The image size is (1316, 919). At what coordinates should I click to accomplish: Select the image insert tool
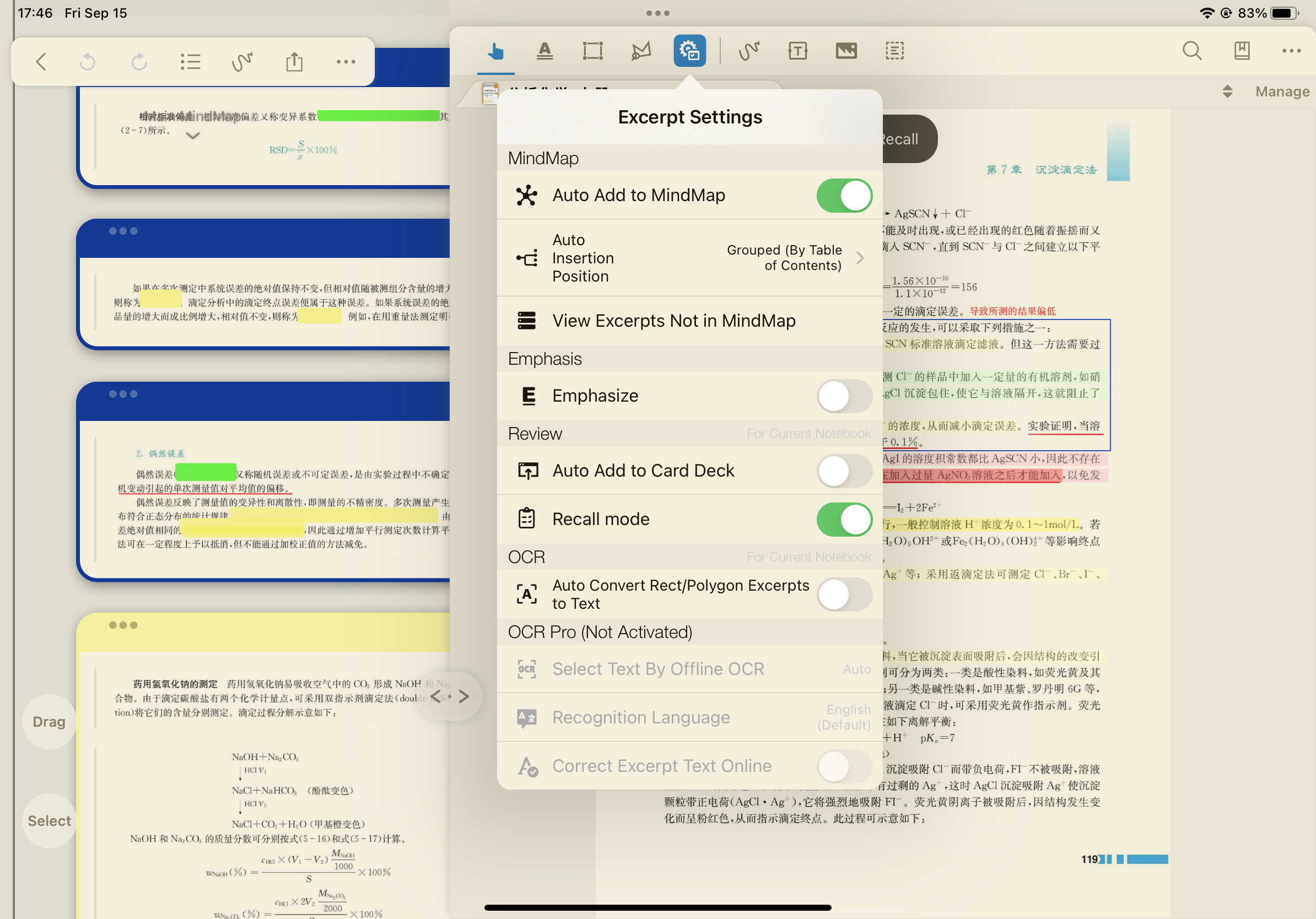click(846, 51)
